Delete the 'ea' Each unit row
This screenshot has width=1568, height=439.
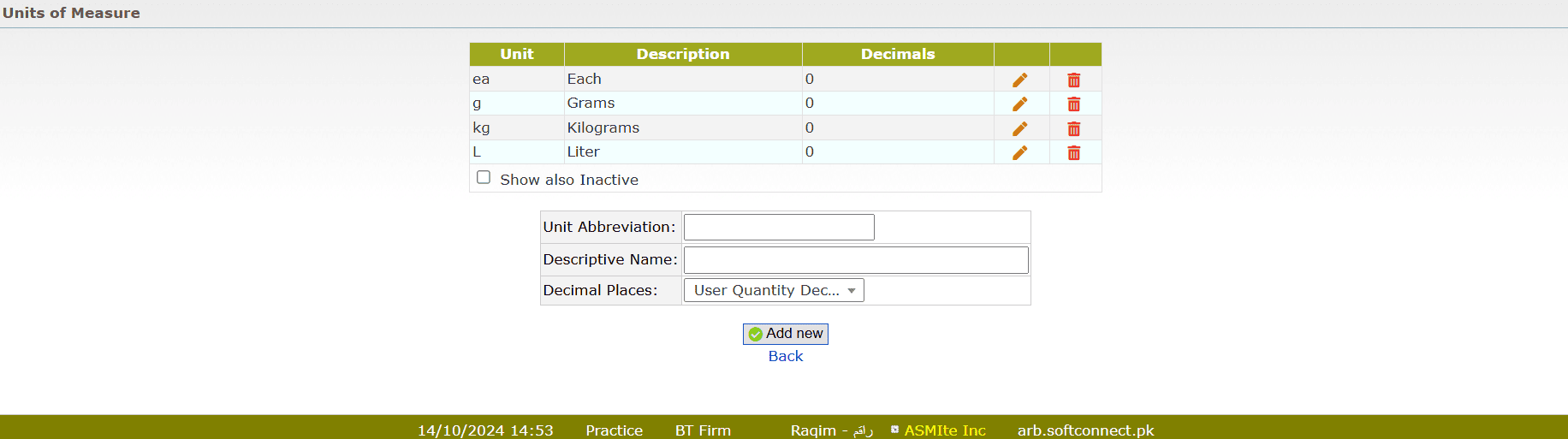point(1073,80)
